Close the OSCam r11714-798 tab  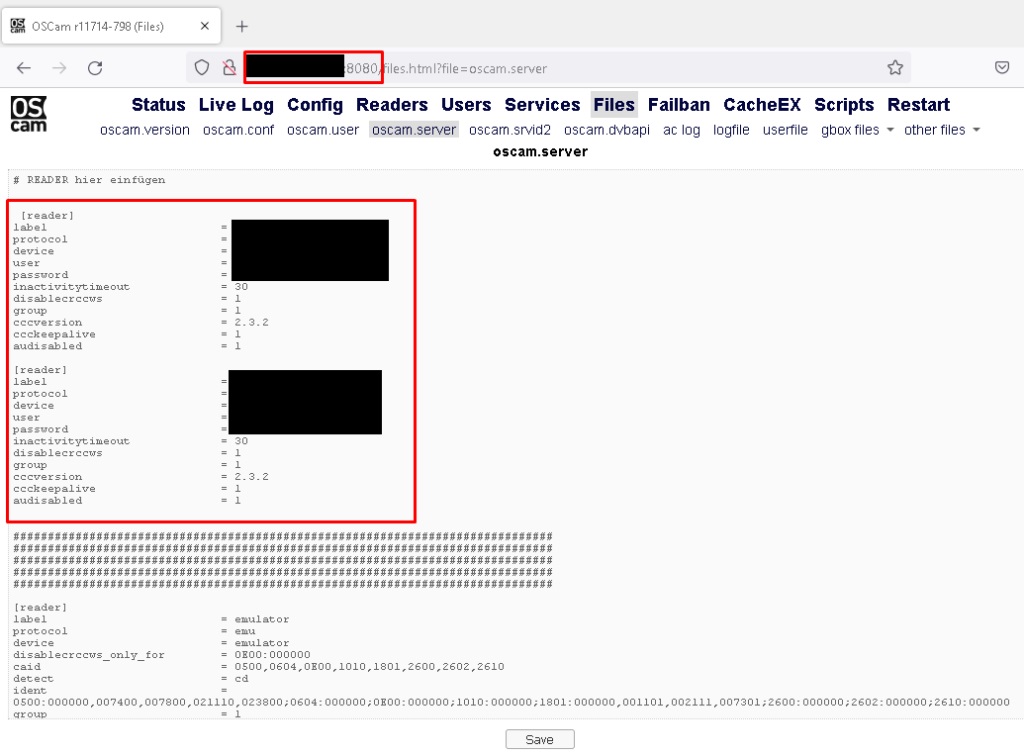(x=204, y=26)
